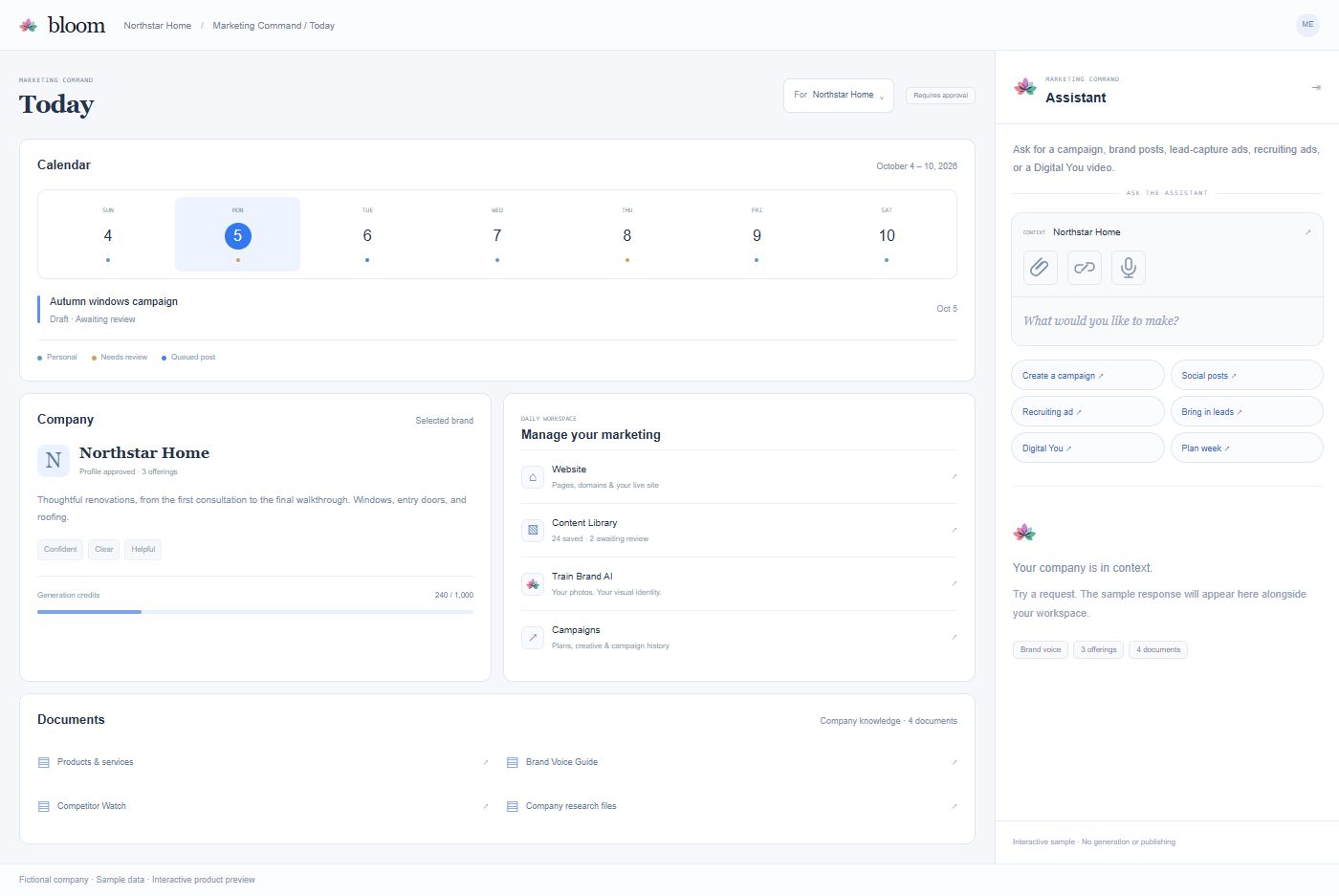Image resolution: width=1339 pixels, height=896 pixels.
Task: Click the October 4 – 10, 2026 date range
Action: click(916, 166)
